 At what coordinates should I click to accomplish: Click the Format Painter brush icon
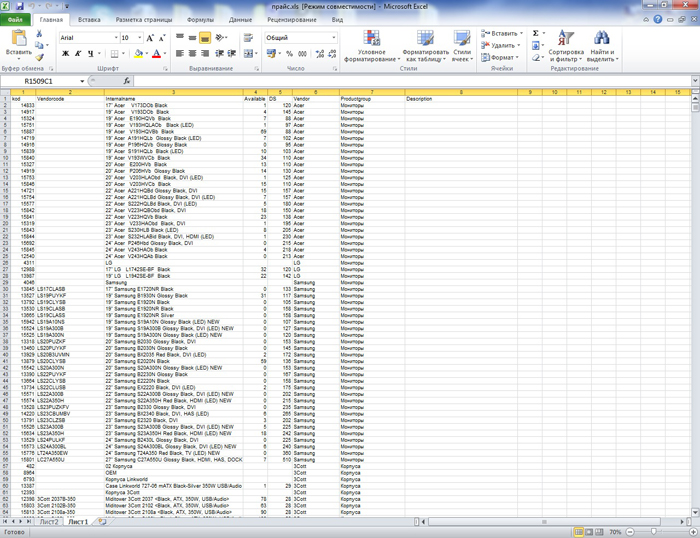click(x=39, y=57)
